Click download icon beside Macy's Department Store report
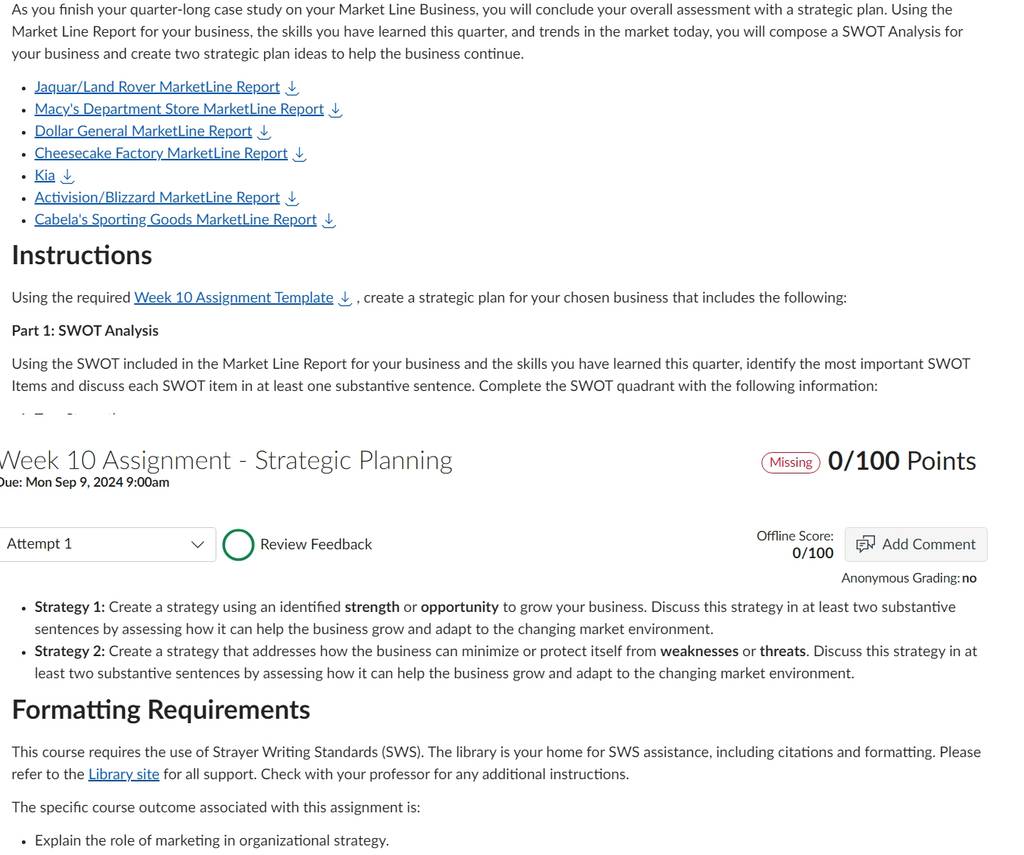Viewport: 1024px width, 855px height. [x=336, y=110]
